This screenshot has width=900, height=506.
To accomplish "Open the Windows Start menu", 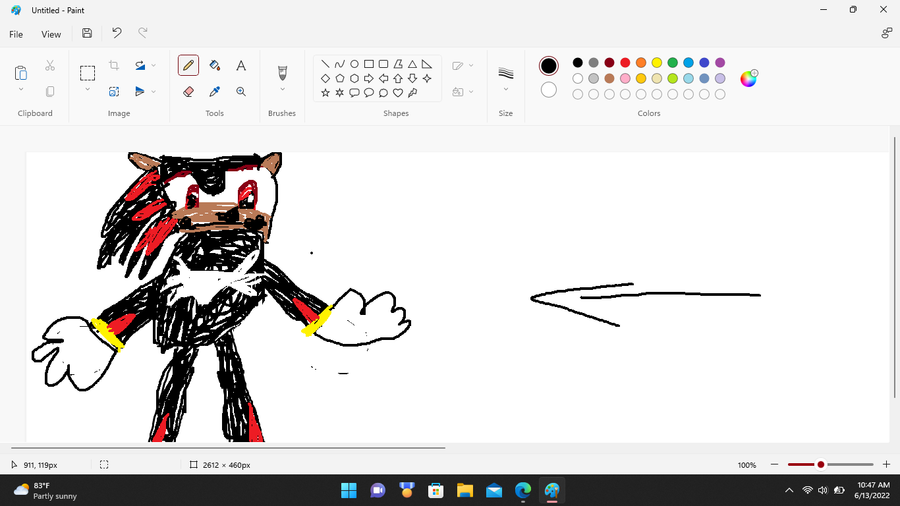I will 348,491.
